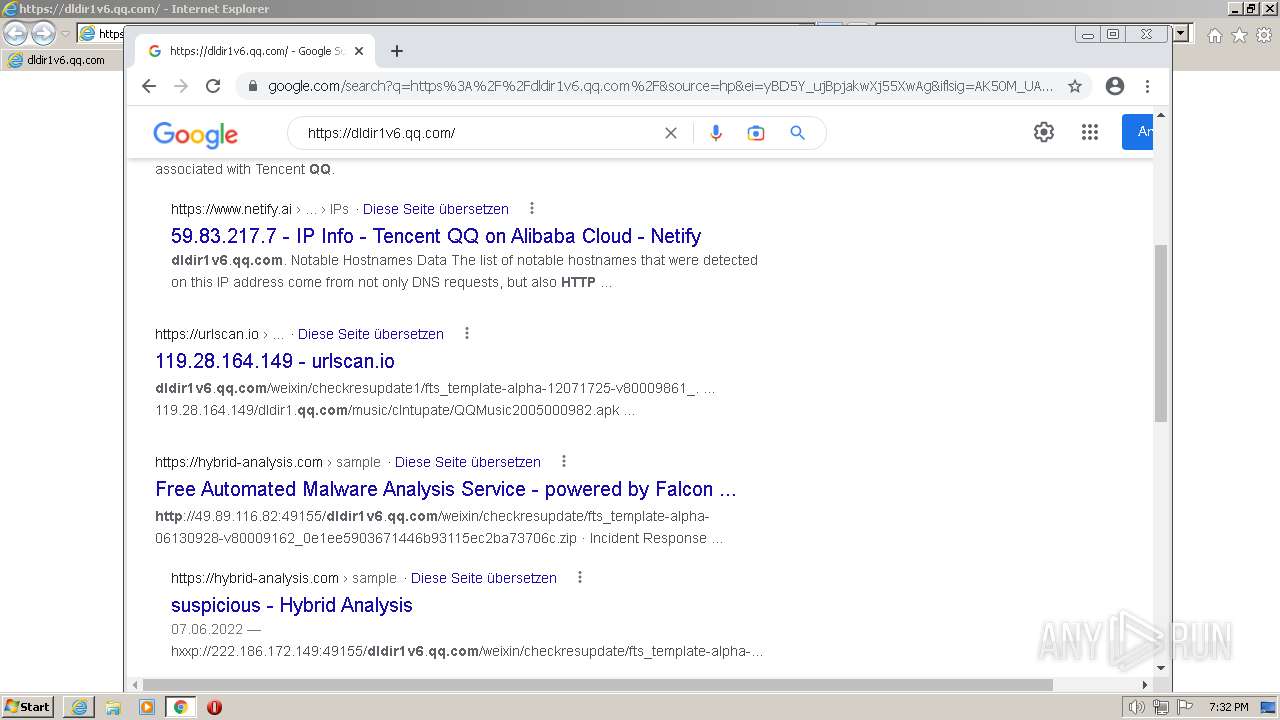This screenshot has width=1280, height=720.
Task: Click https://www.netify.ai breadcrumb text
Action: click(x=231, y=209)
